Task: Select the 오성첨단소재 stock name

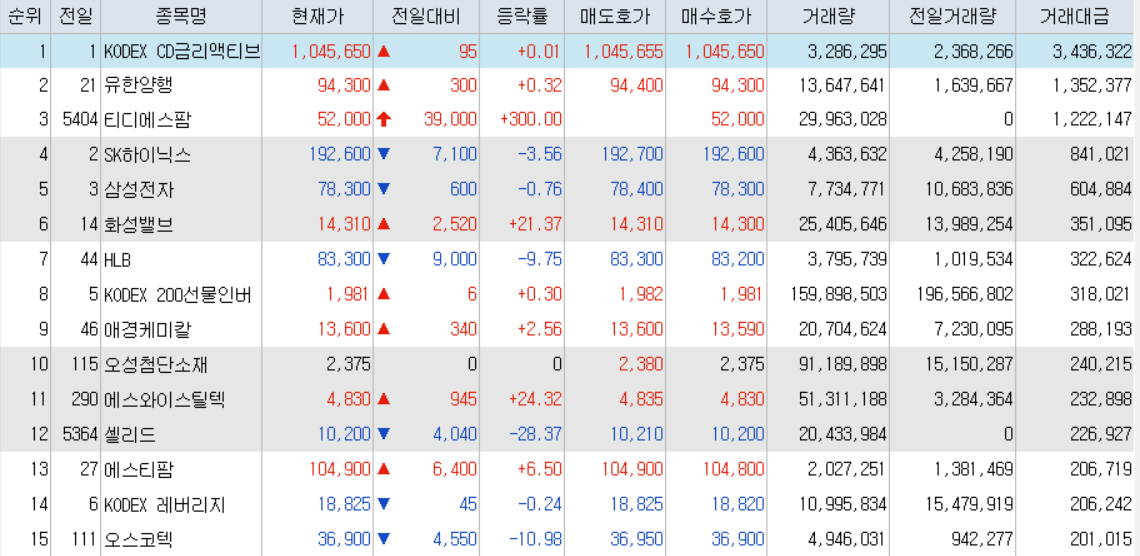Action: (156, 365)
